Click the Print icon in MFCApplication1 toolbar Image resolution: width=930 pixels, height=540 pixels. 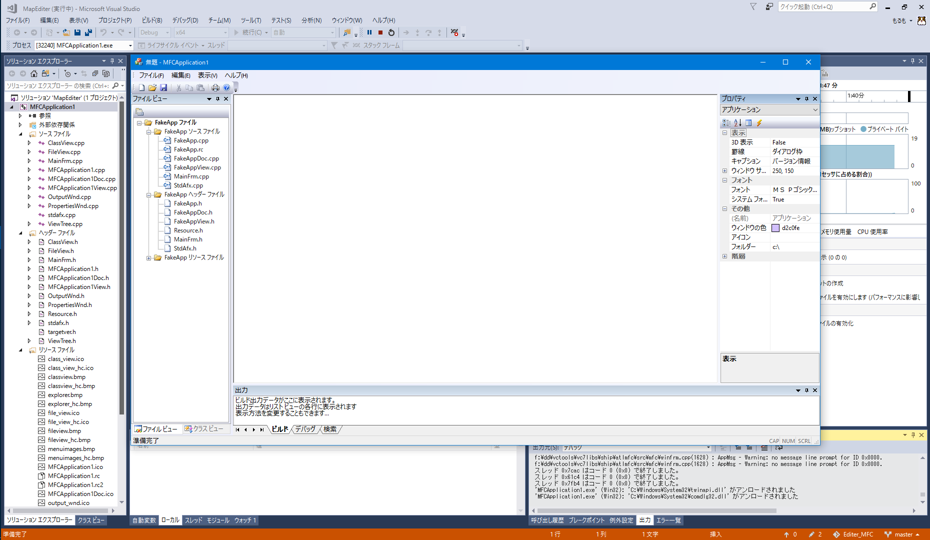tap(215, 88)
